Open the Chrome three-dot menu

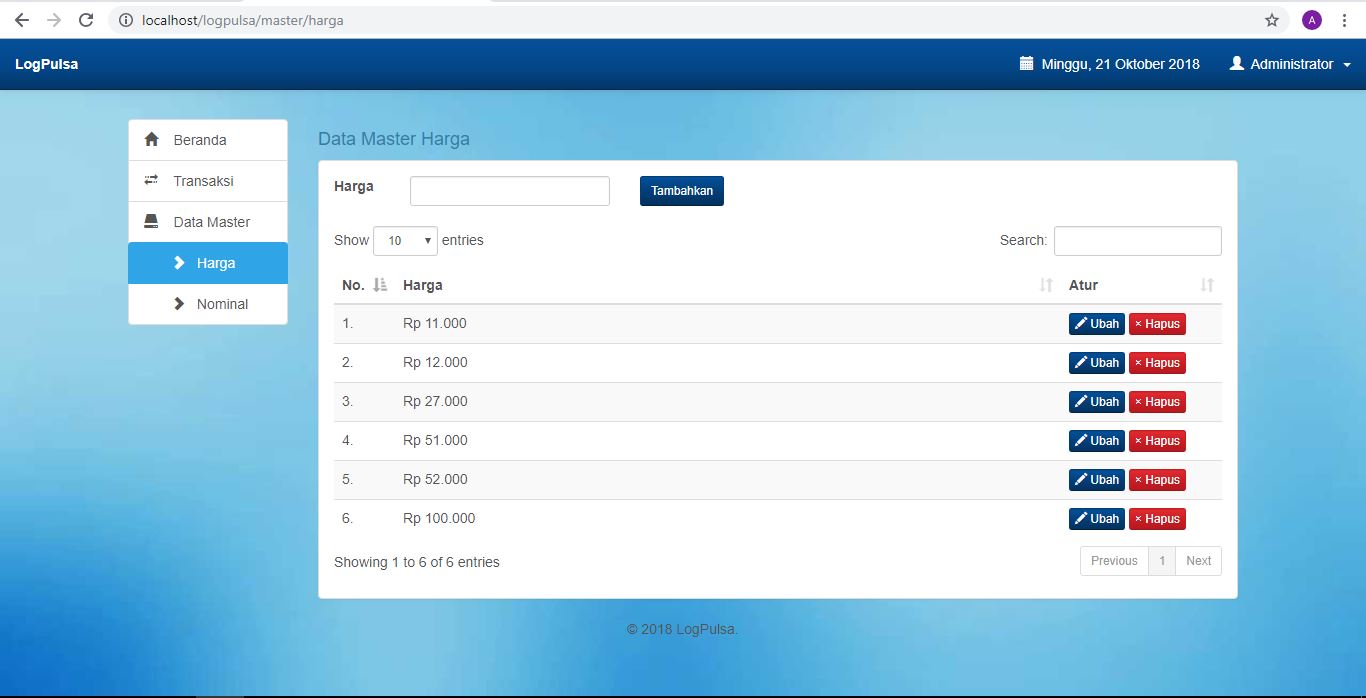pyautogui.click(x=1345, y=20)
